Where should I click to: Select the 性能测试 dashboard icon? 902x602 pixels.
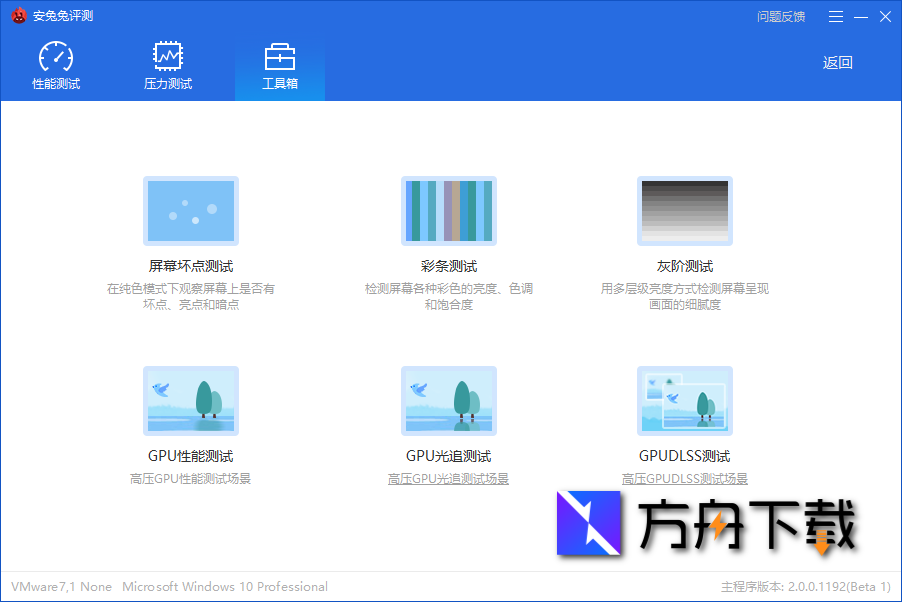click(56, 55)
